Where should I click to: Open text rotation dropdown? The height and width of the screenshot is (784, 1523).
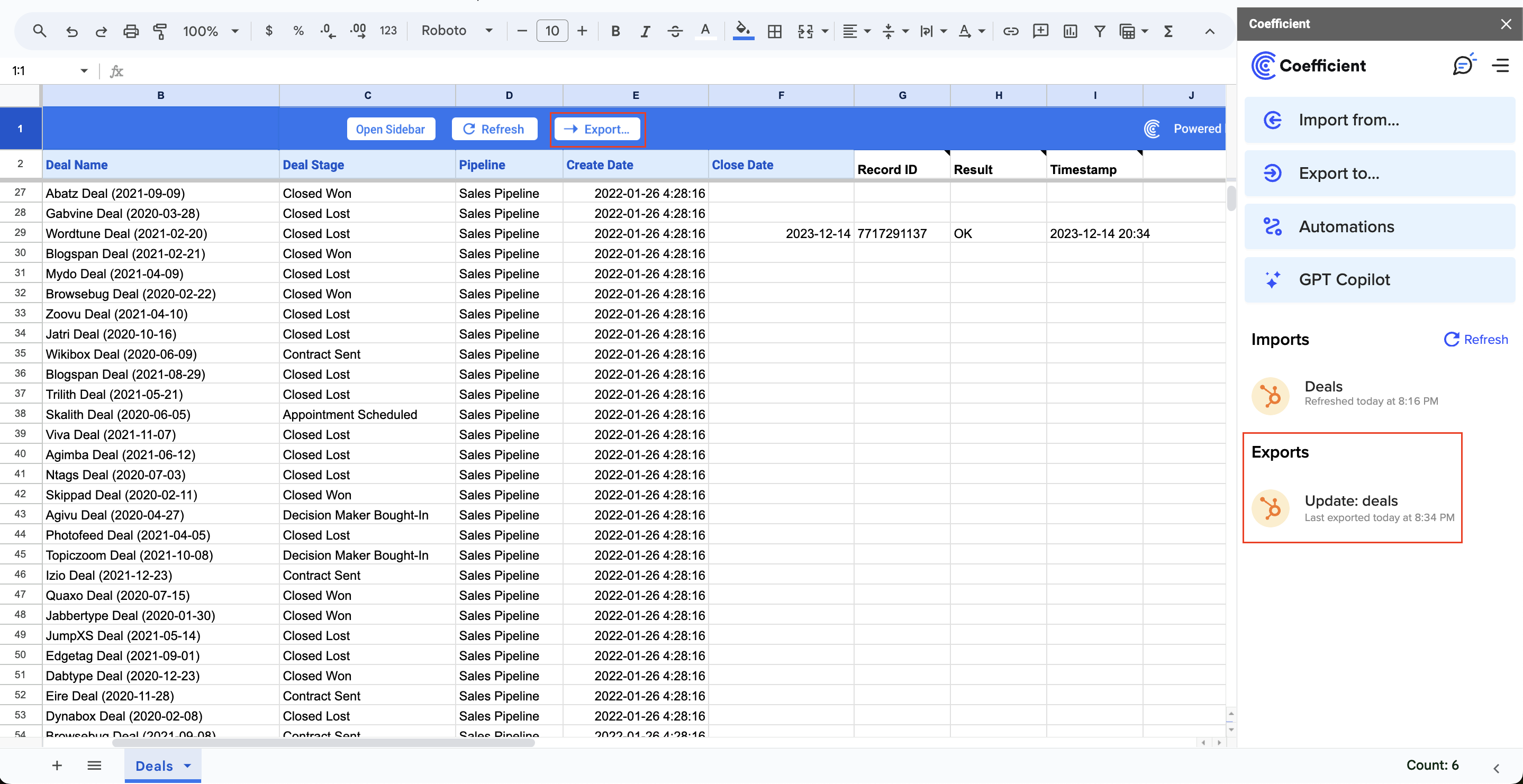pos(972,31)
